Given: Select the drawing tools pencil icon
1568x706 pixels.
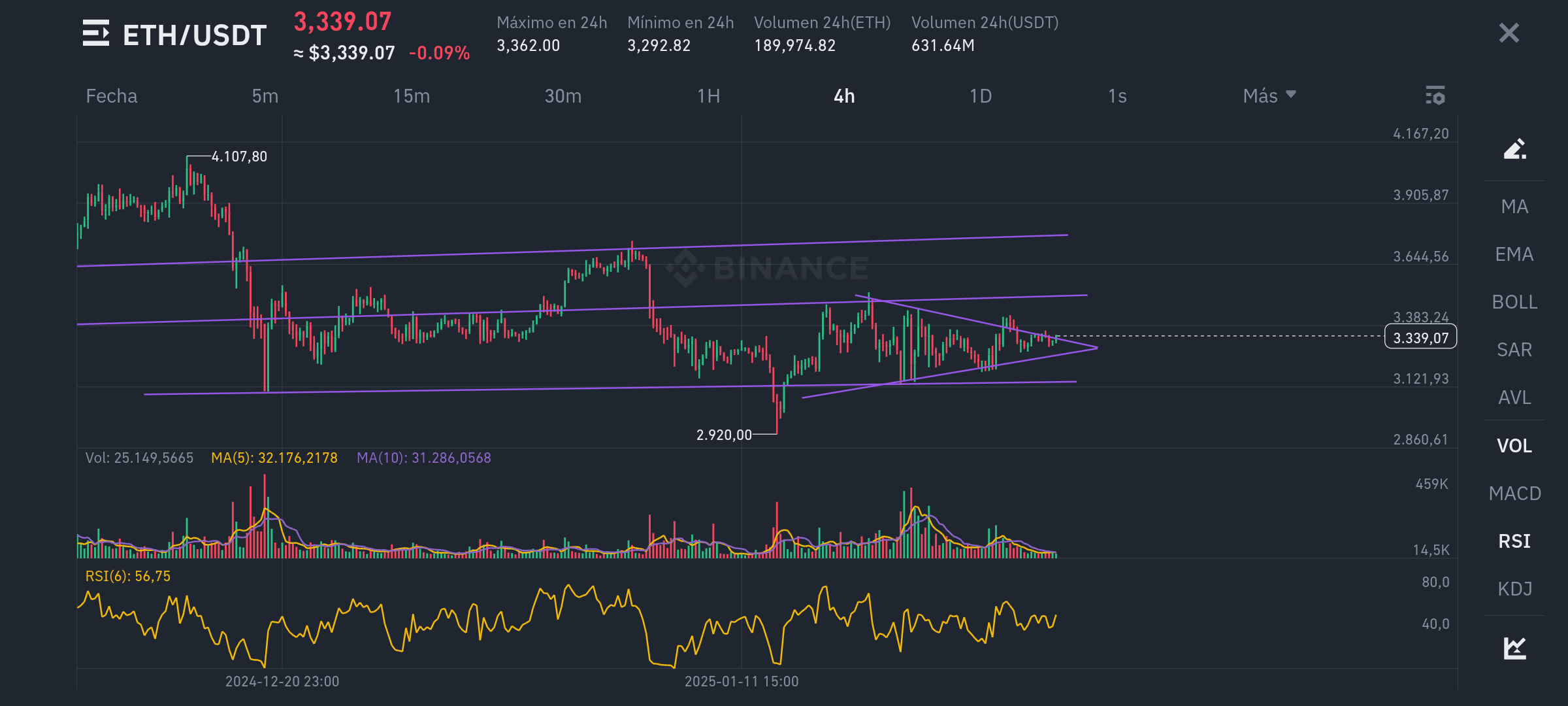Looking at the screenshot, I should coord(1514,149).
